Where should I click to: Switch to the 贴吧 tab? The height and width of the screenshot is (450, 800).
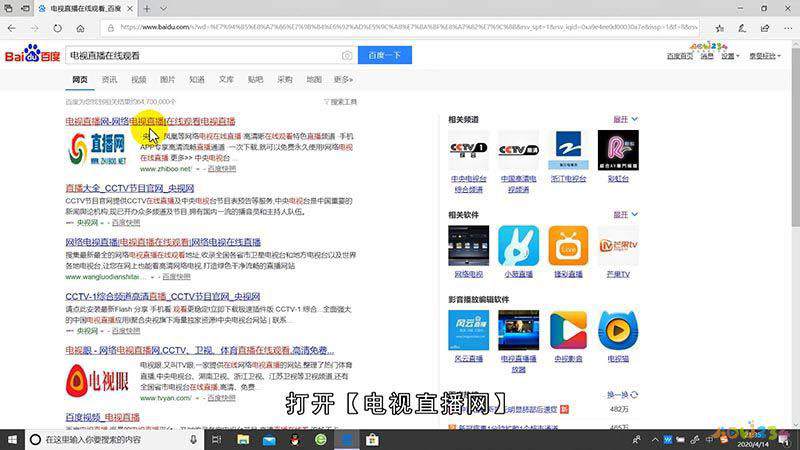255,80
